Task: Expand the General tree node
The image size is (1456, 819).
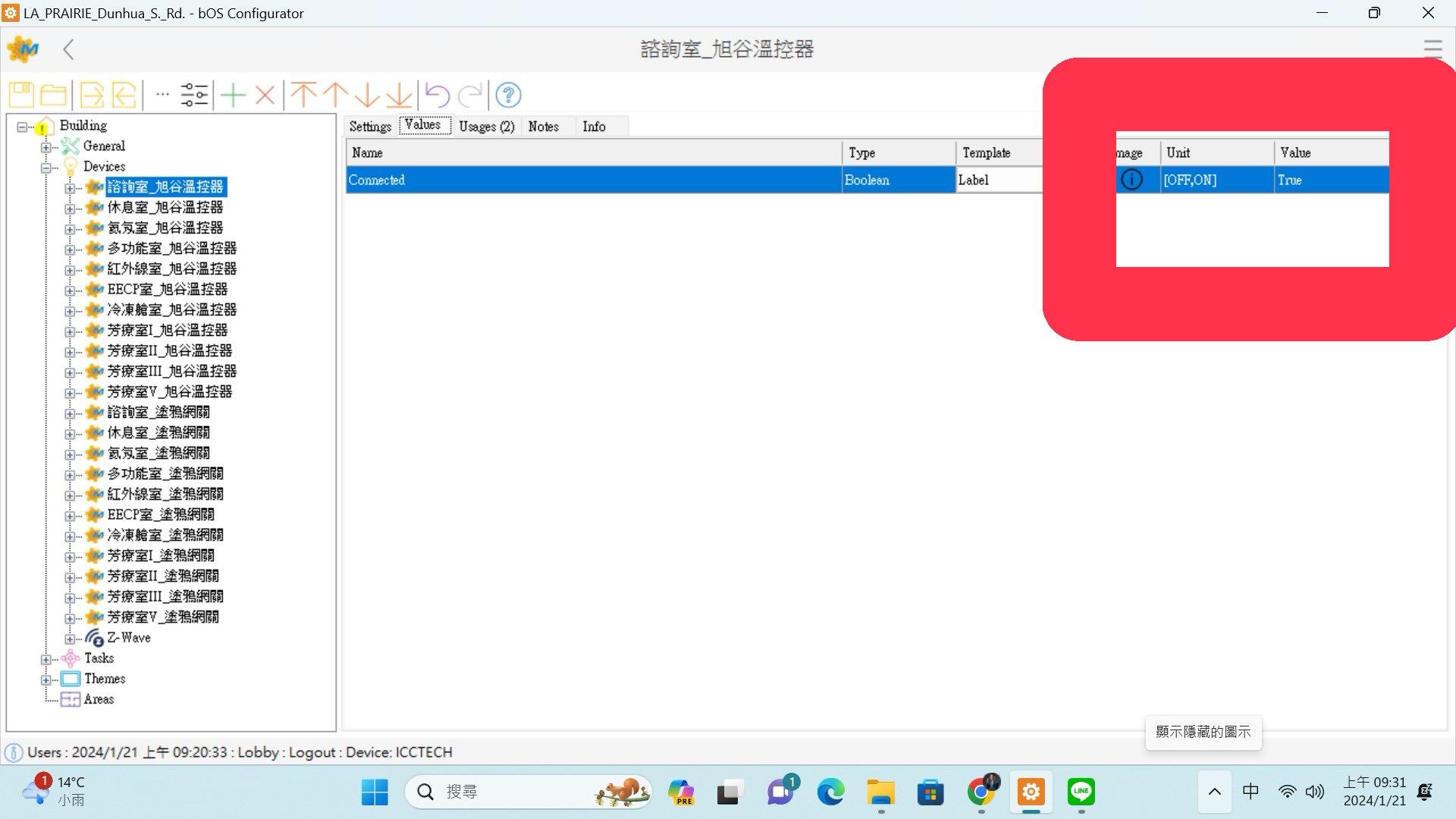Action: [x=46, y=147]
